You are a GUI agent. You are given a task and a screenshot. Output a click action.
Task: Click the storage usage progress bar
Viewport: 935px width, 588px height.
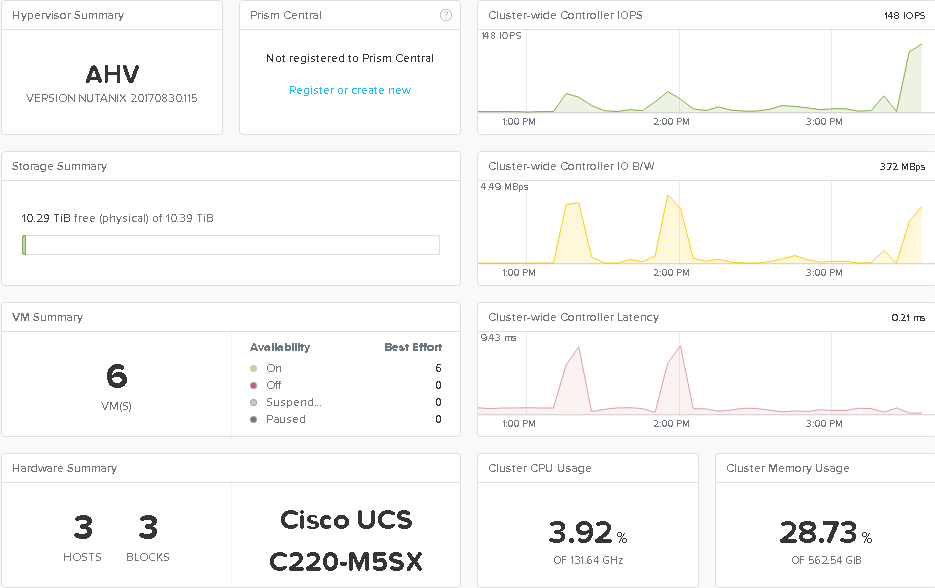coord(230,245)
